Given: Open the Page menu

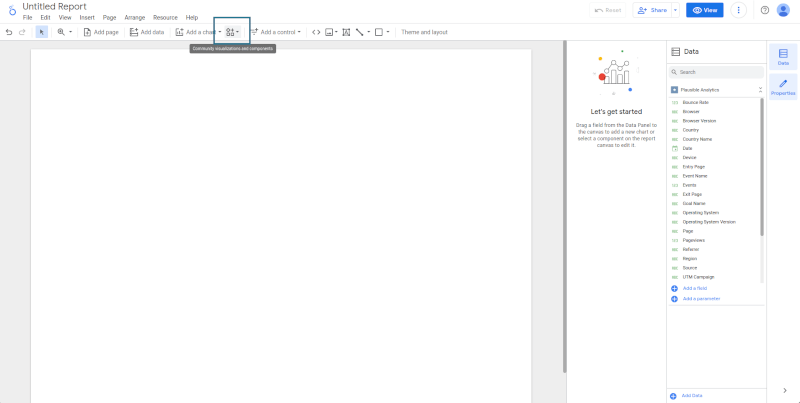Looking at the screenshot, I should tap(110, 17).
